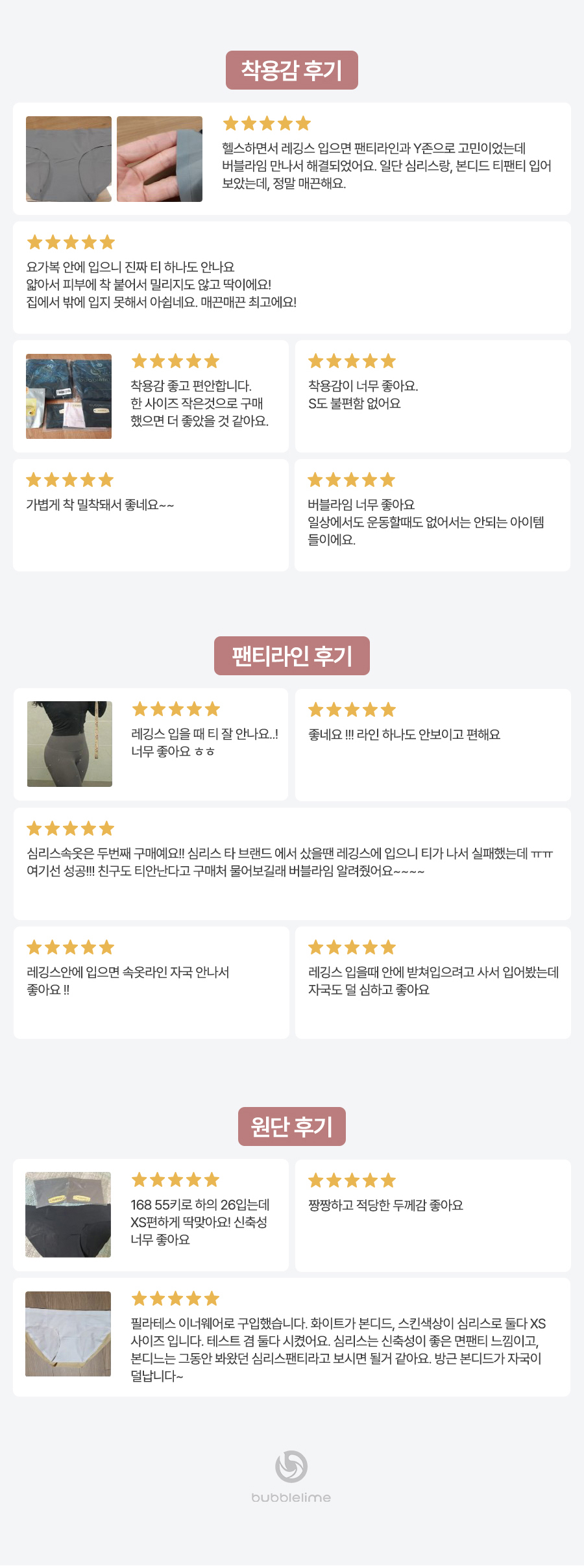Image resolution: width=584 pixels, height=1568 pixels.
Task: Click the bubblelime brand name text
Action: pyautogui.click(x=291, y=1498)
